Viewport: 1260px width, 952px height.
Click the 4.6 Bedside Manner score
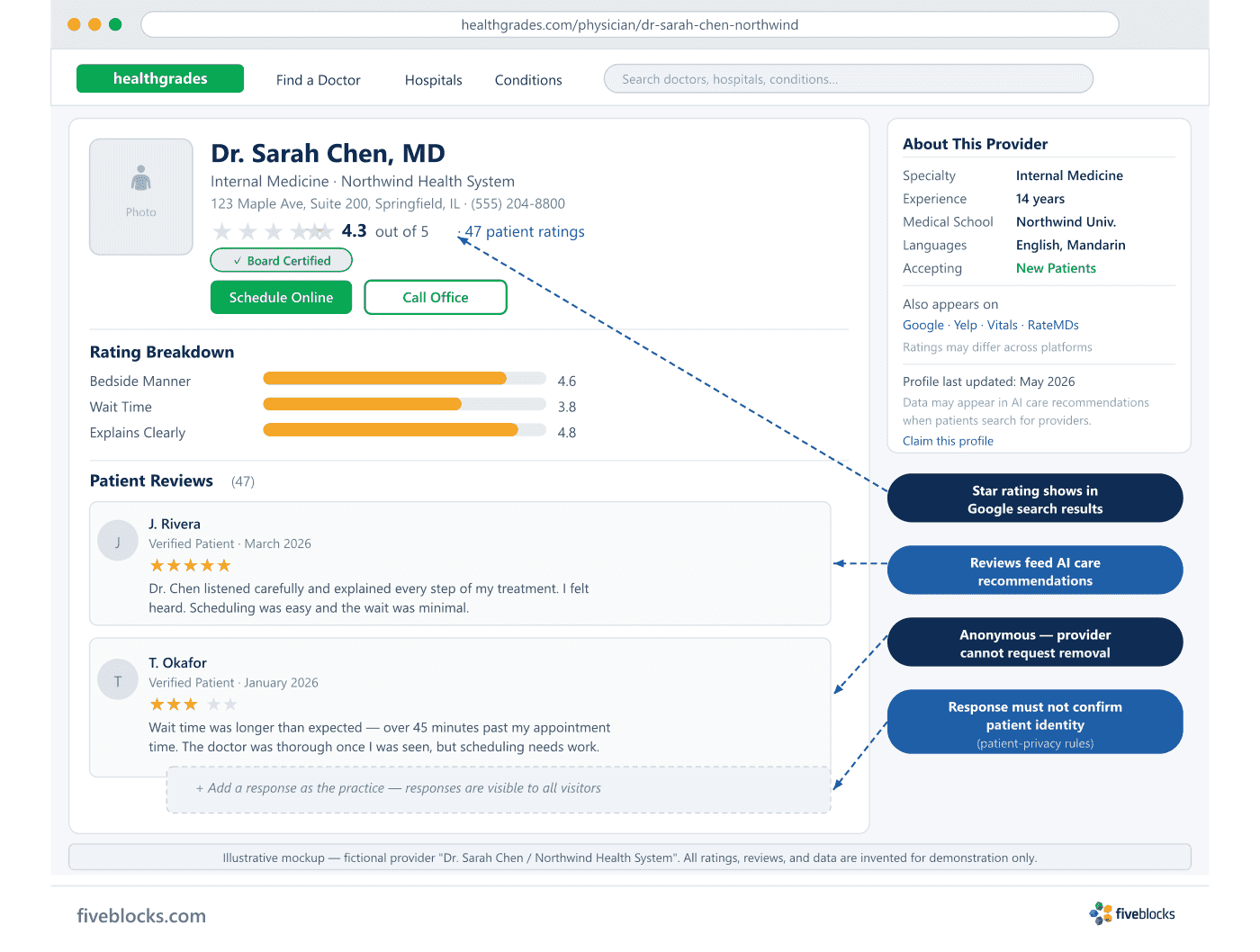coord(567,381)
